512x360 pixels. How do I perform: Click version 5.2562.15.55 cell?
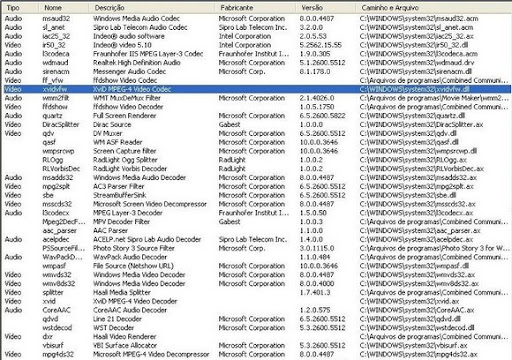(x=320, y=45)
